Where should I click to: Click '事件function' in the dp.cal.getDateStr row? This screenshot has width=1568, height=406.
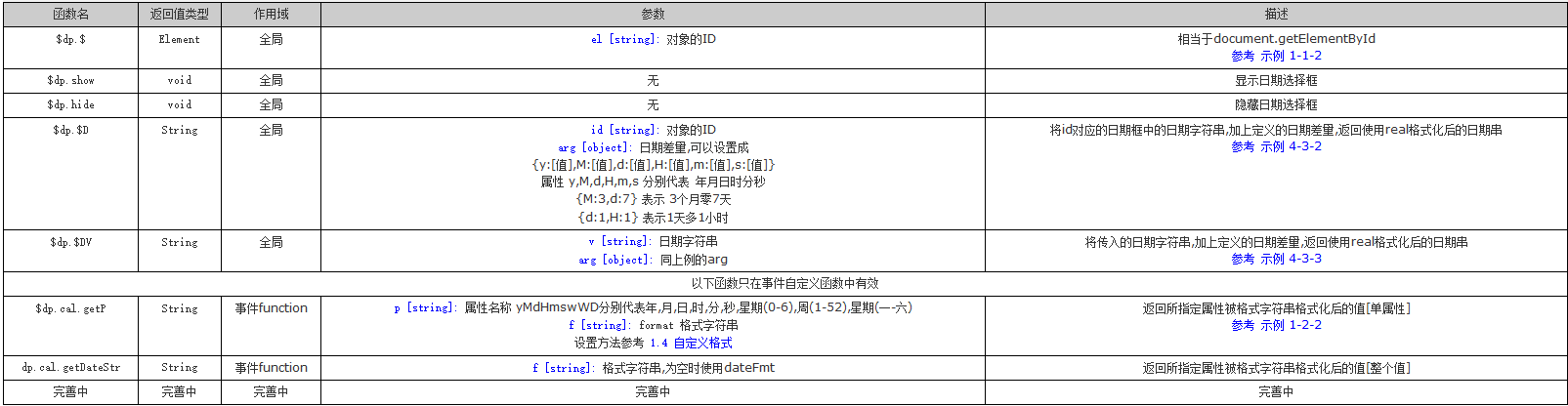tap(271, 368)
